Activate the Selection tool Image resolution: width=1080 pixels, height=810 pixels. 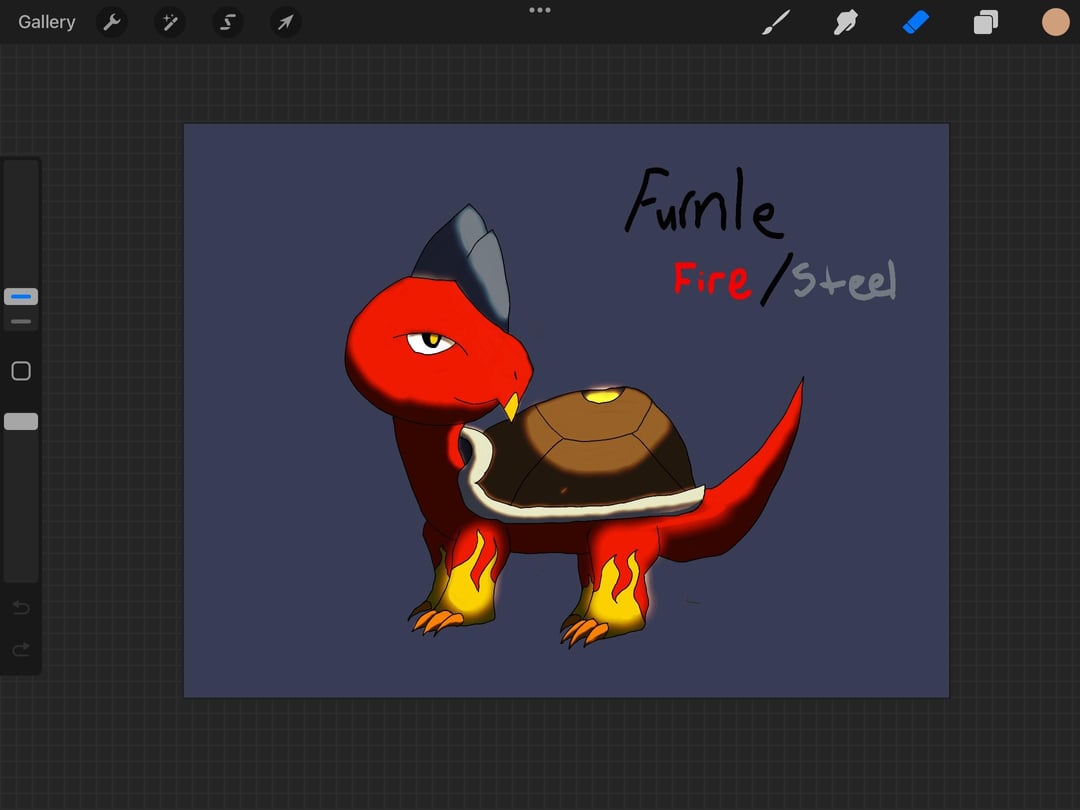227,23
